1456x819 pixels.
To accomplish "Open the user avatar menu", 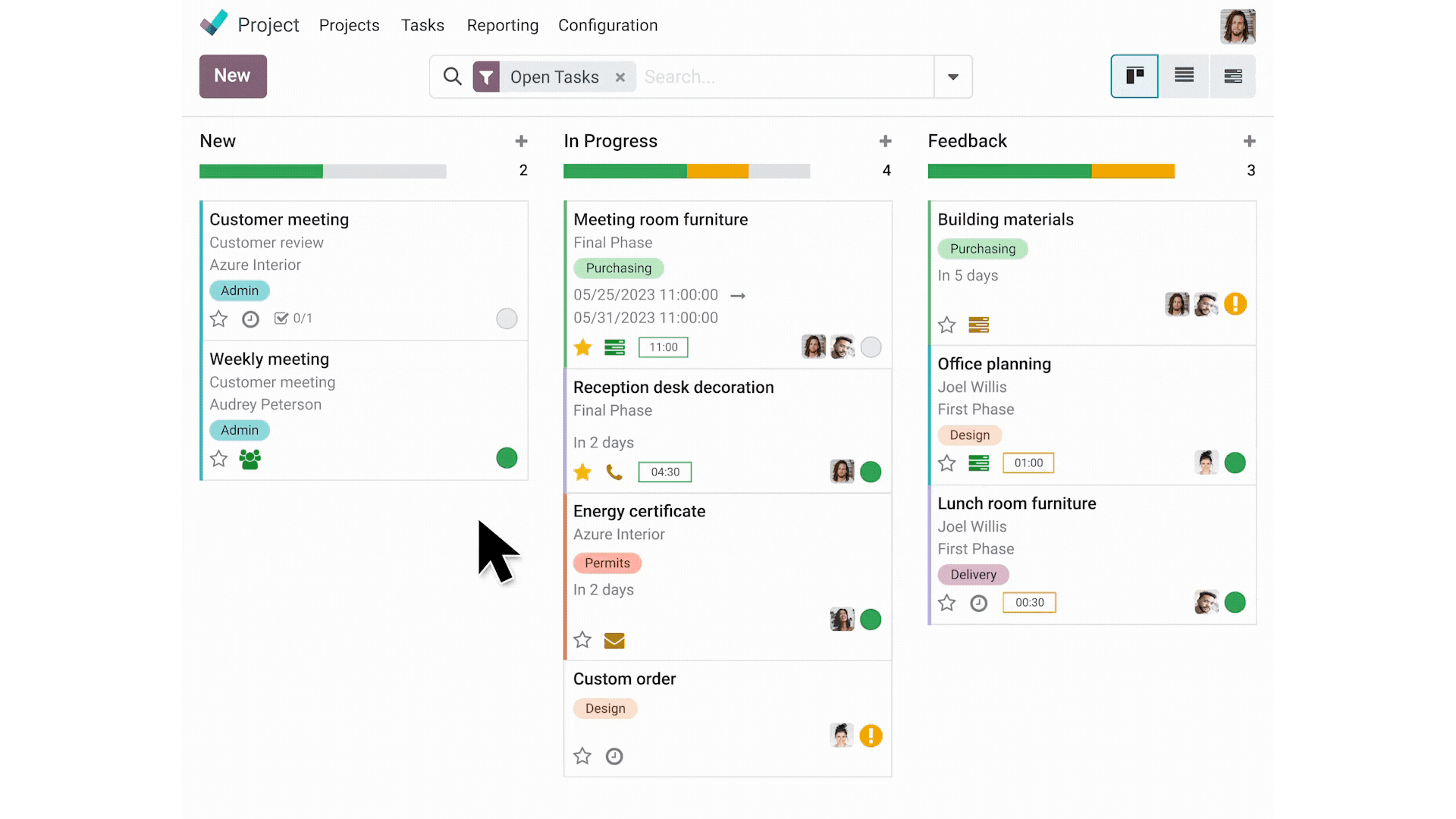I will 1238,26.
